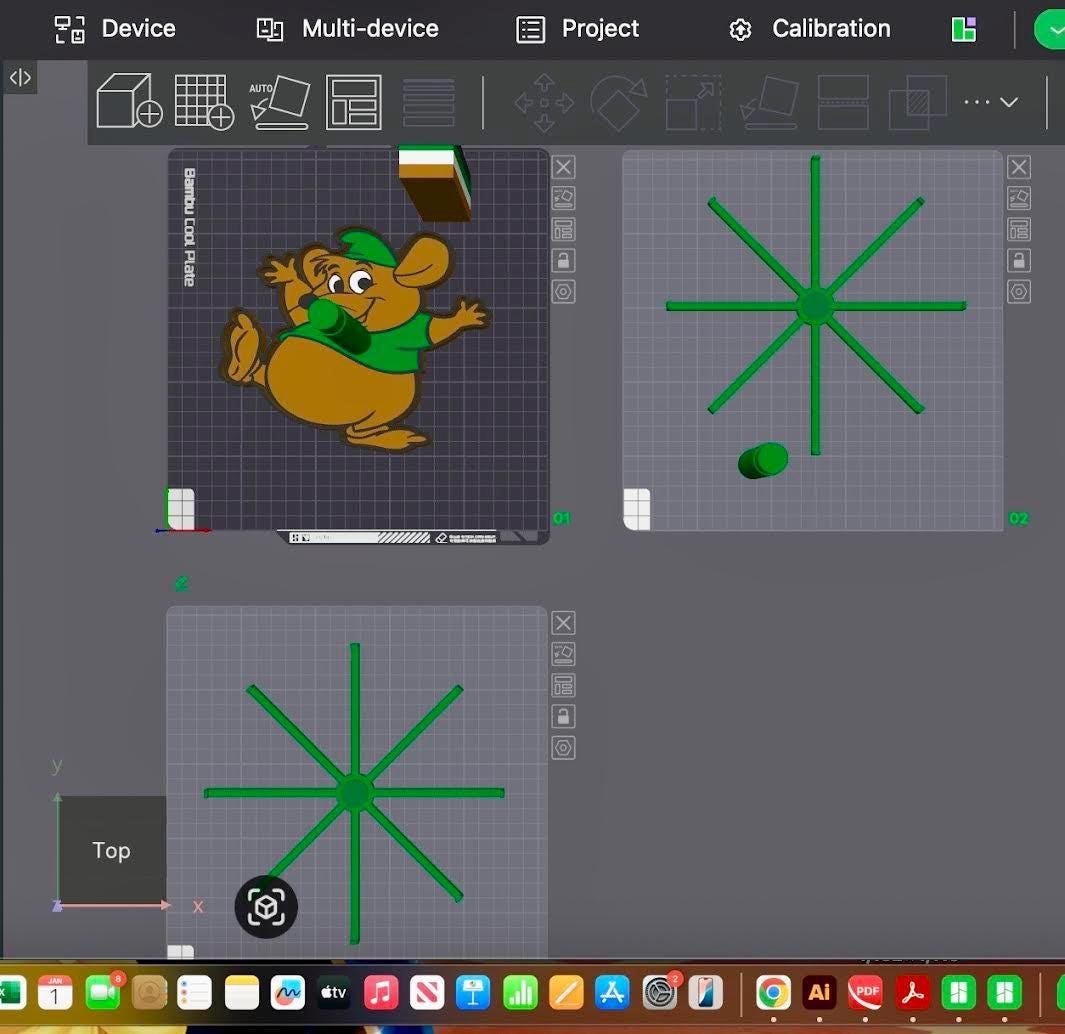This screenshot has width=1065, height=1034.
Task: Open FaceTime from the dock
Action: click(x=103, y=993)
